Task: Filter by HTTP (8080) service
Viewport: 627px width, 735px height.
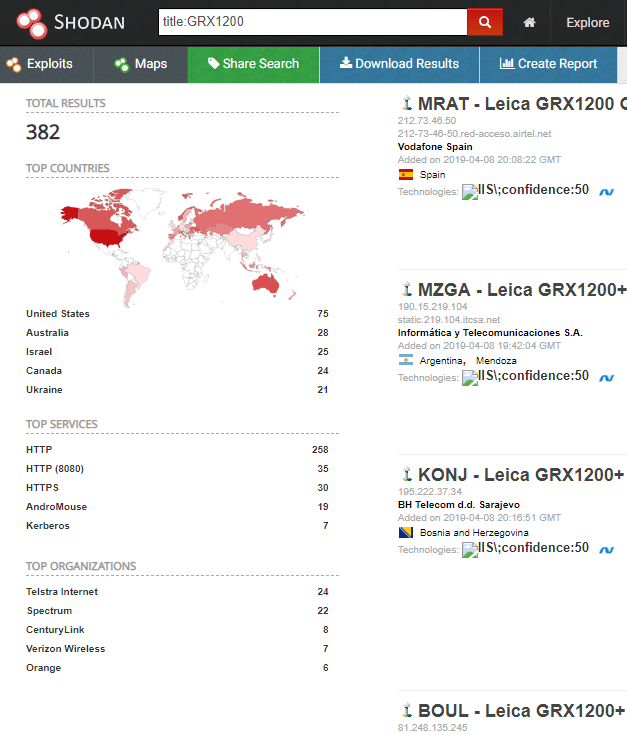Action: pos(55,469)
